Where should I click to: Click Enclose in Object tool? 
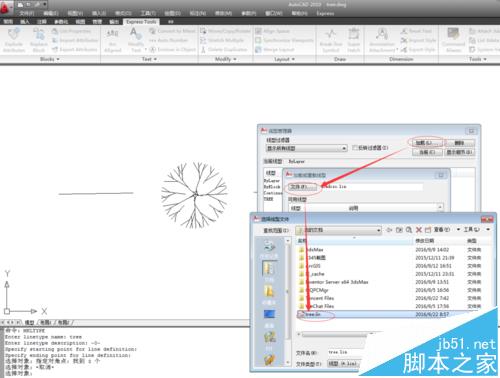click(x=173, y=49)
